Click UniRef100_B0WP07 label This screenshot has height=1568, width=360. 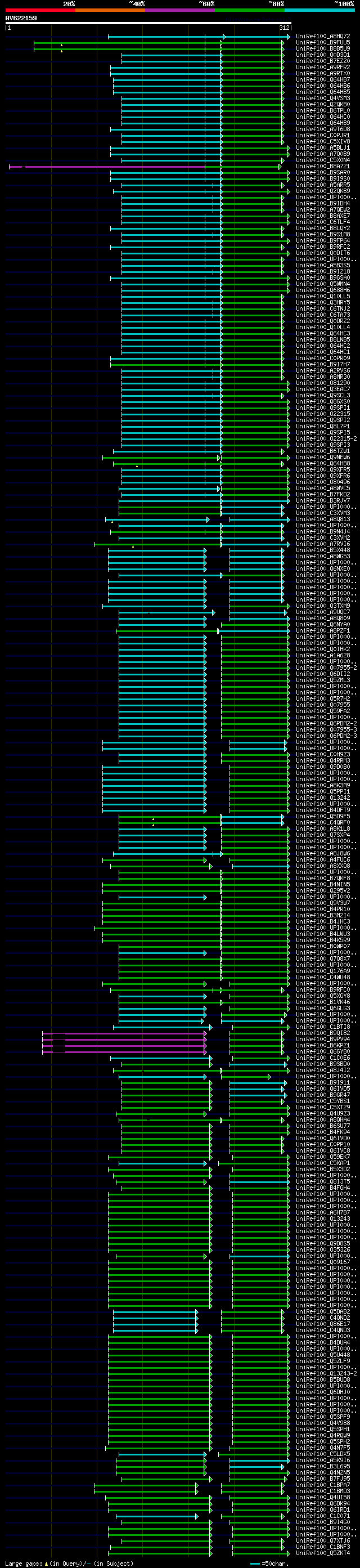tap(323, 947)
